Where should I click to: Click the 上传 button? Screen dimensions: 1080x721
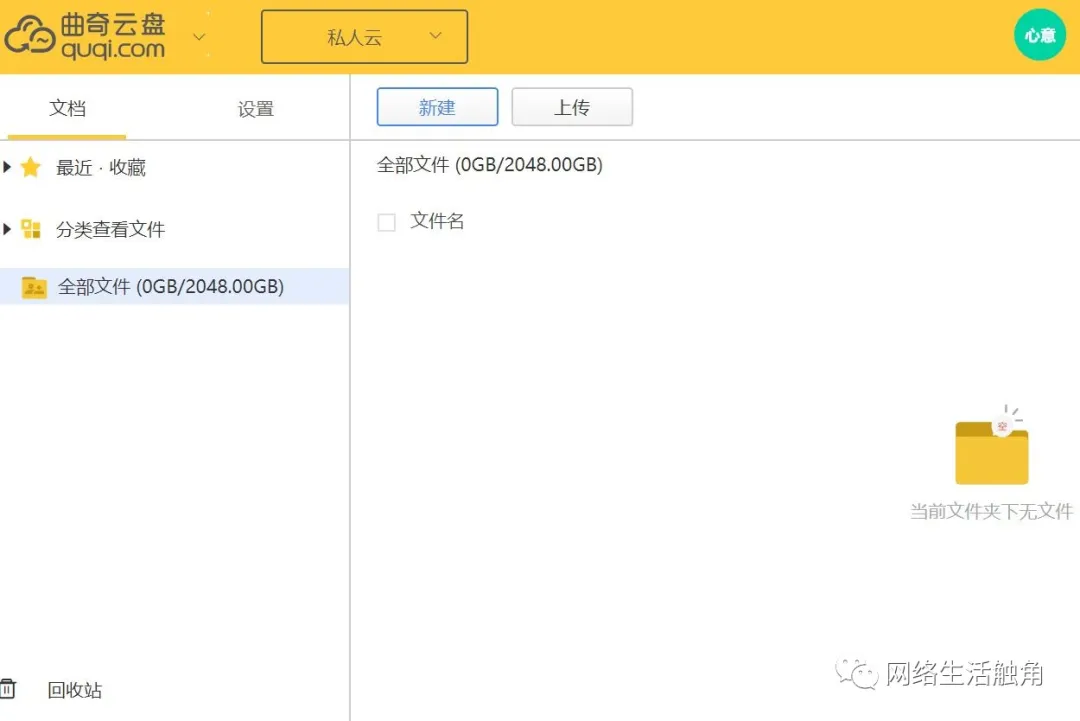pos(572,106)
